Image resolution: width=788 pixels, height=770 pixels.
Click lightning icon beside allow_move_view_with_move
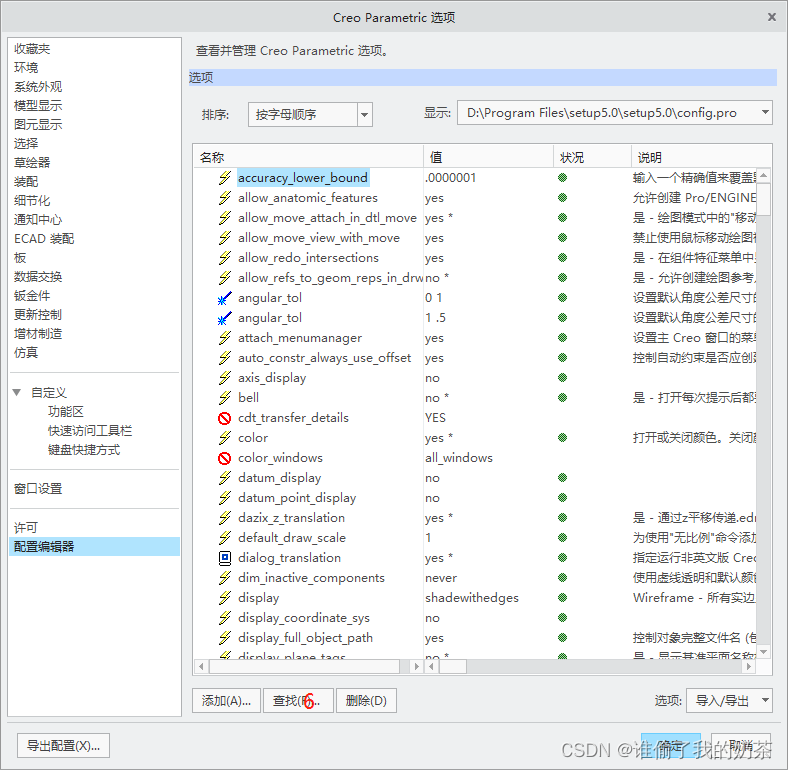coord(225,238)
